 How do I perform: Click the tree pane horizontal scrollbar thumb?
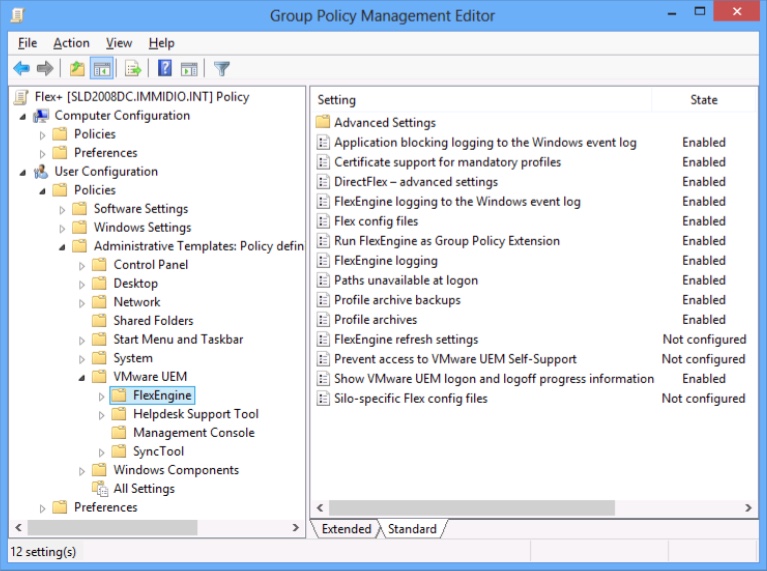coord(113,527)
